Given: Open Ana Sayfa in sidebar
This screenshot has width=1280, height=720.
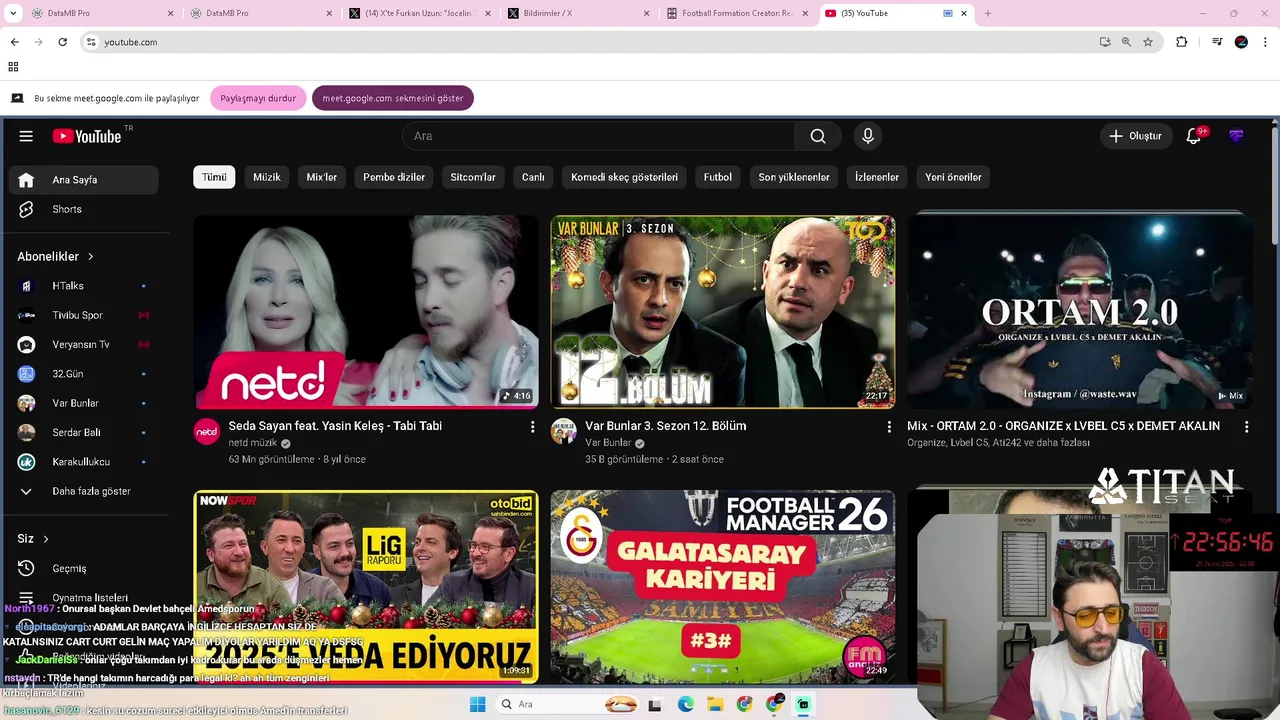Looking at the screenshot, I should point(83,180).
